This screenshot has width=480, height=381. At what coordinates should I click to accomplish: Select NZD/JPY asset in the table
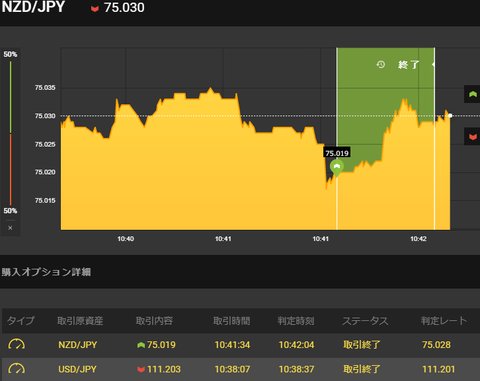(78, 345)
